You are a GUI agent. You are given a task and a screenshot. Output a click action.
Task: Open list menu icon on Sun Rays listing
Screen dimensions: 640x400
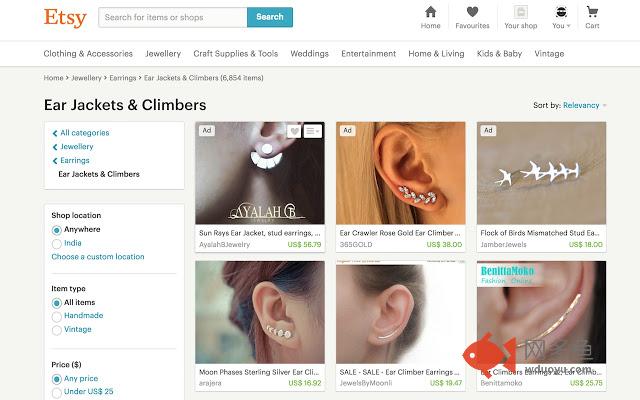pyautogui.click(x=313, y=131)
